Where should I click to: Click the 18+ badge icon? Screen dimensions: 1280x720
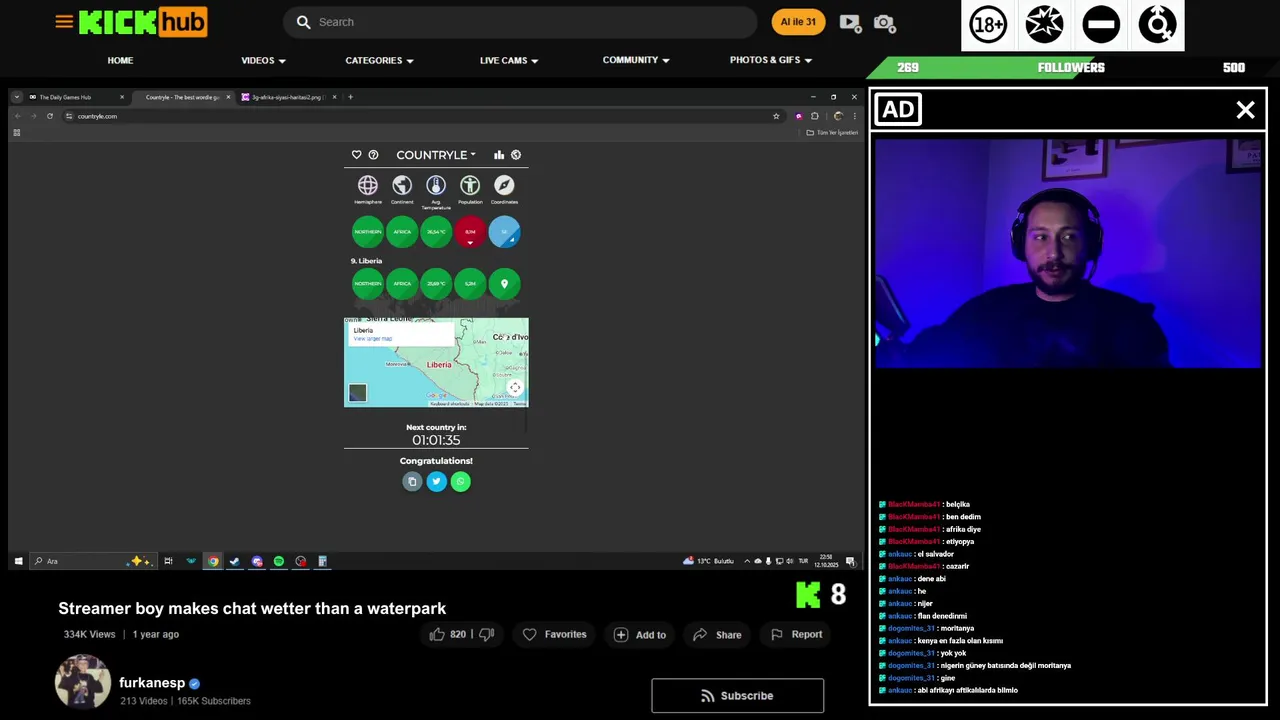pyautogui.click(x=988, y=25)
